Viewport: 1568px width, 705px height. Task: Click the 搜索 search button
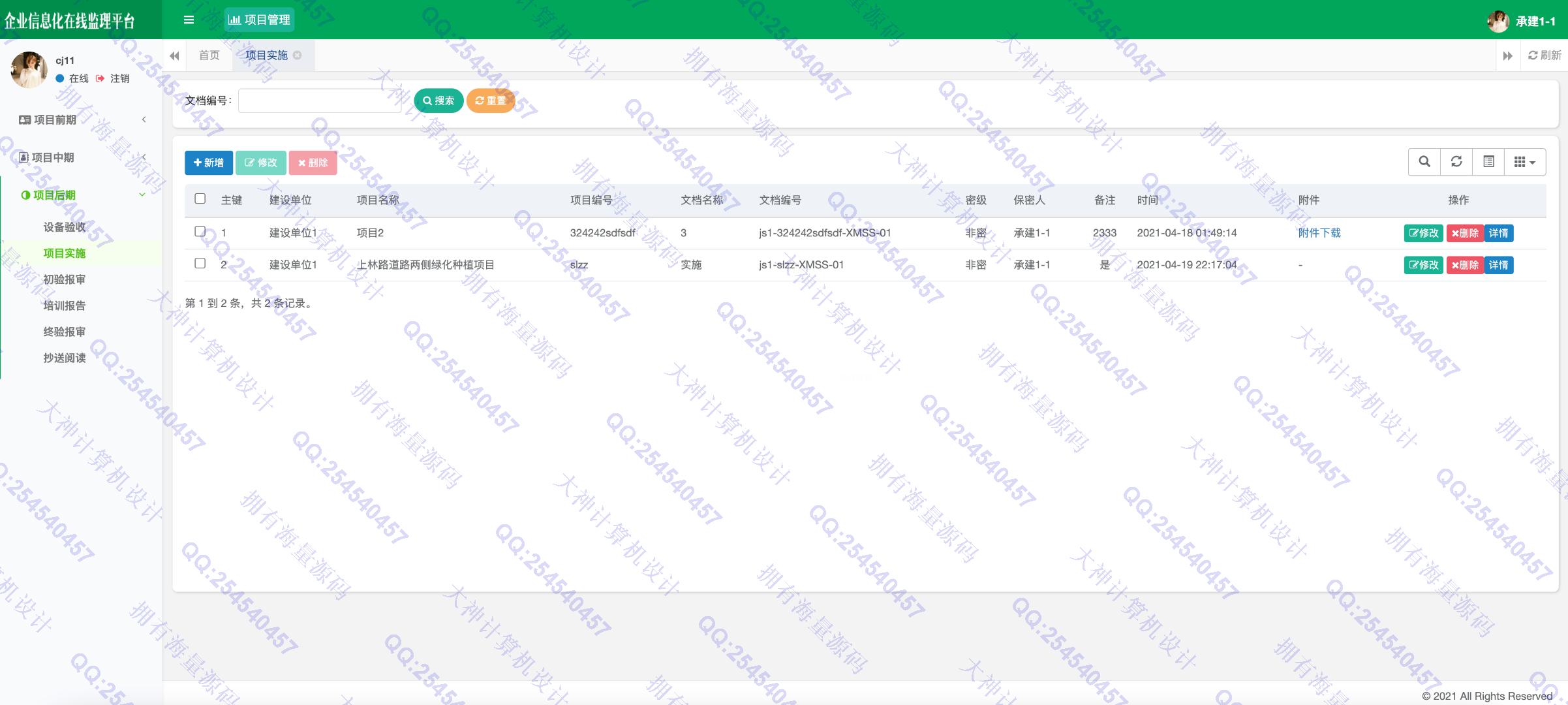pos(438,101)
